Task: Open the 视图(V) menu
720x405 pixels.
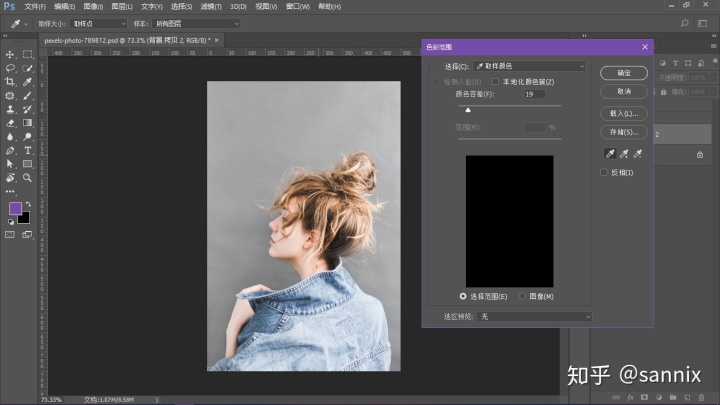Action: pos(266,7)
